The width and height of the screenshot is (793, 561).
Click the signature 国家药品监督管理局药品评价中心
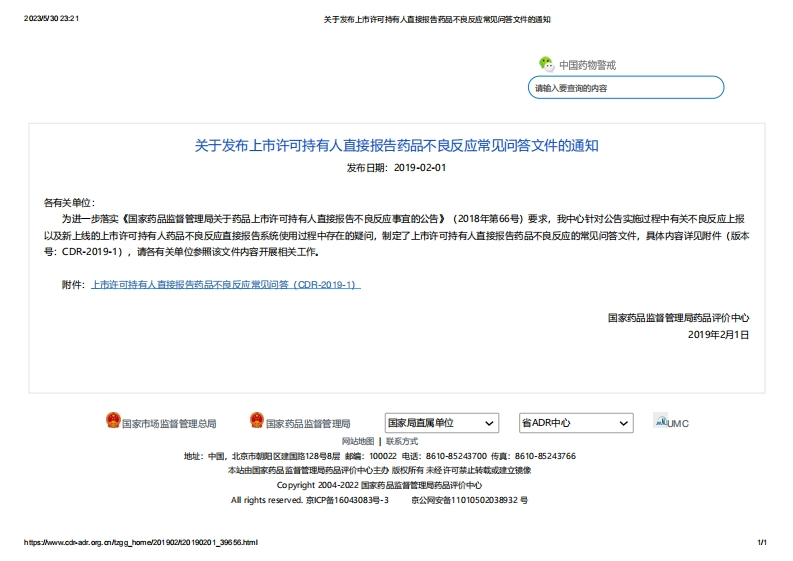[678, 318]
